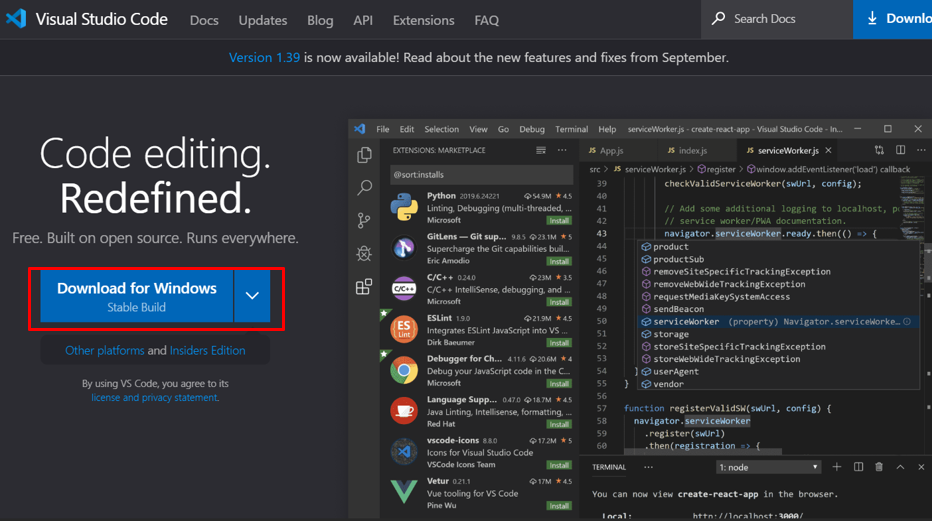Select the GitLens extension icon

click(404, 248)
